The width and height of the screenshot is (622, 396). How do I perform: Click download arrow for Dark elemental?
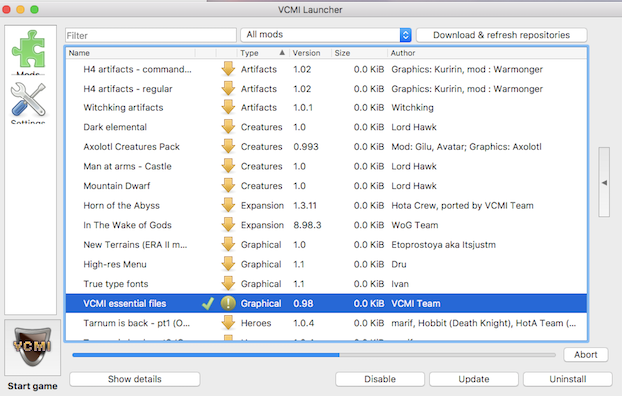tap(228, 127)
